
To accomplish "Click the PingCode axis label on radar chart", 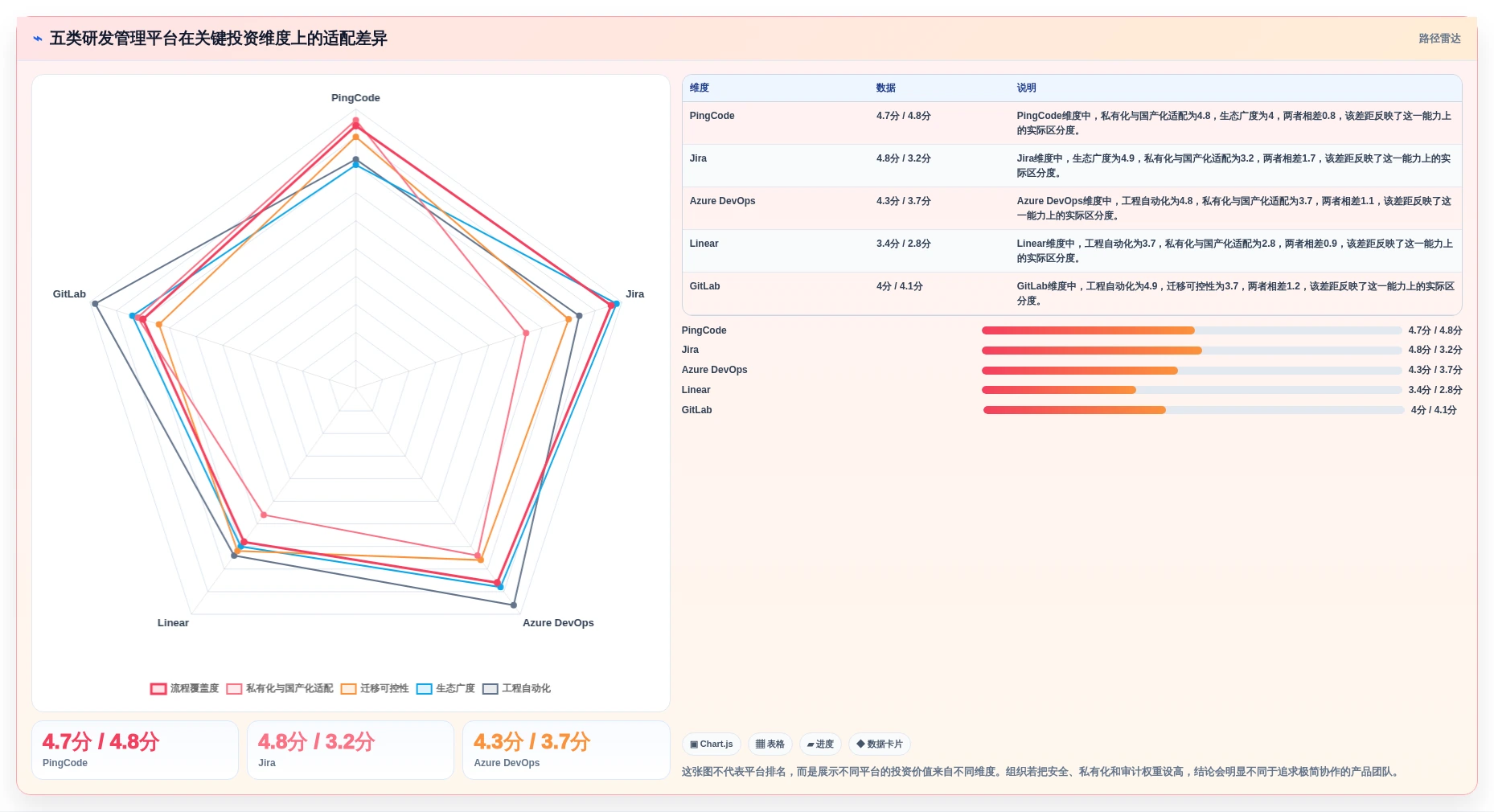I will (355, 98).
